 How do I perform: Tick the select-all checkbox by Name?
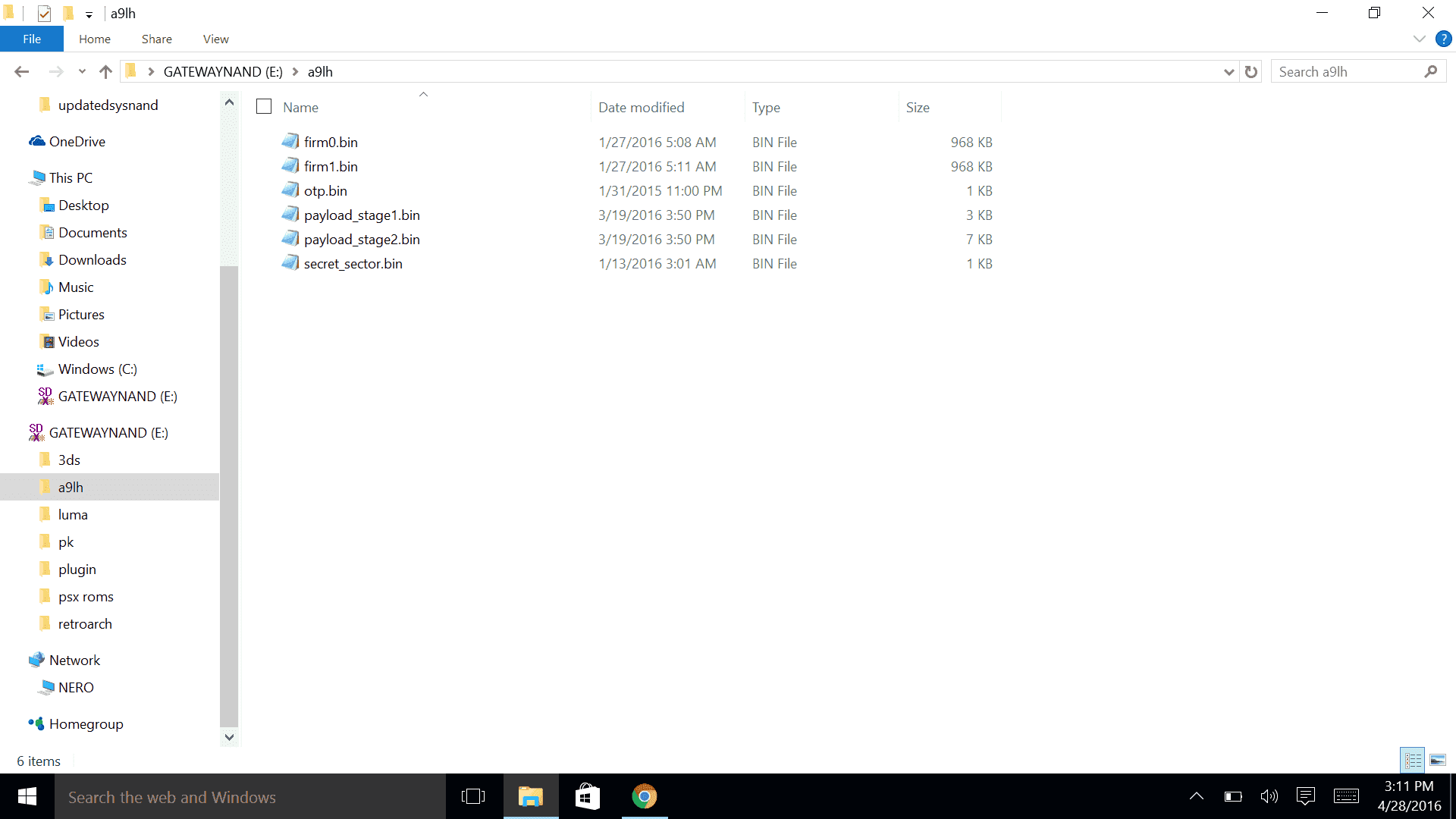click(264, 107)
